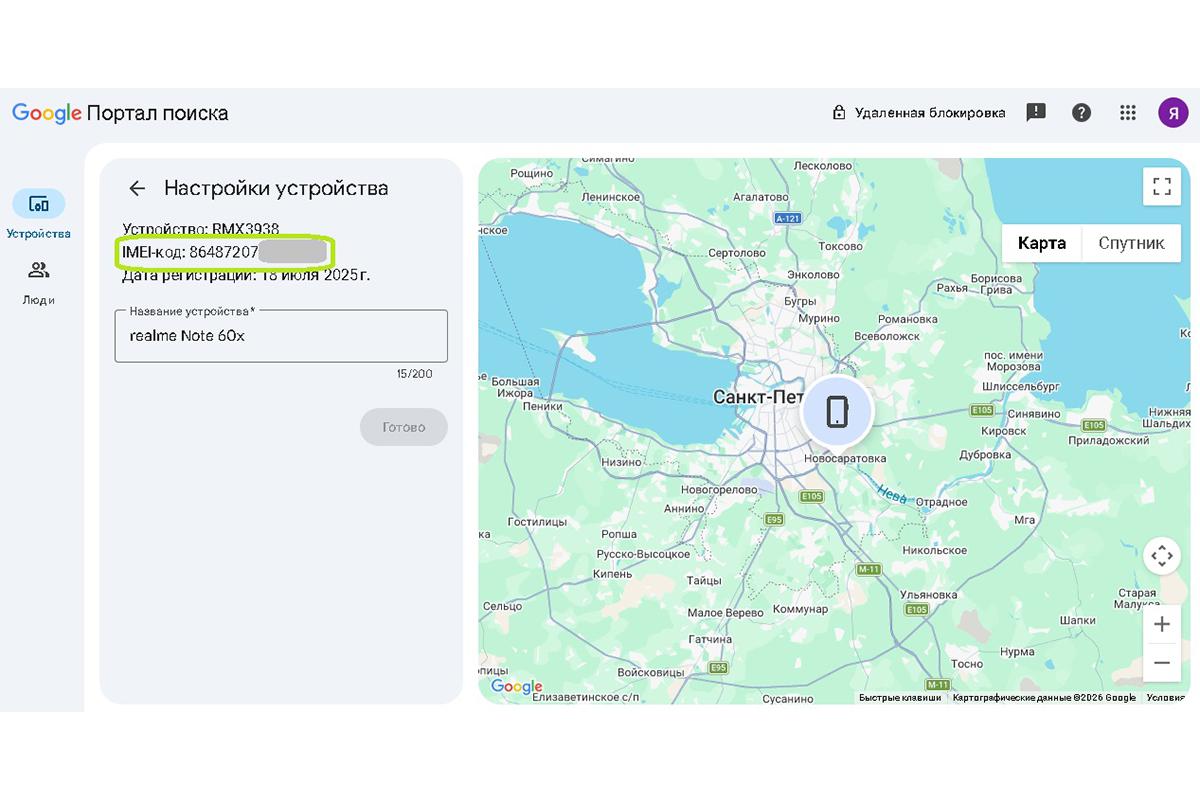Switch map to Карта view
The height and width of the screenshot is (800, 1200).
(1041, 243)
